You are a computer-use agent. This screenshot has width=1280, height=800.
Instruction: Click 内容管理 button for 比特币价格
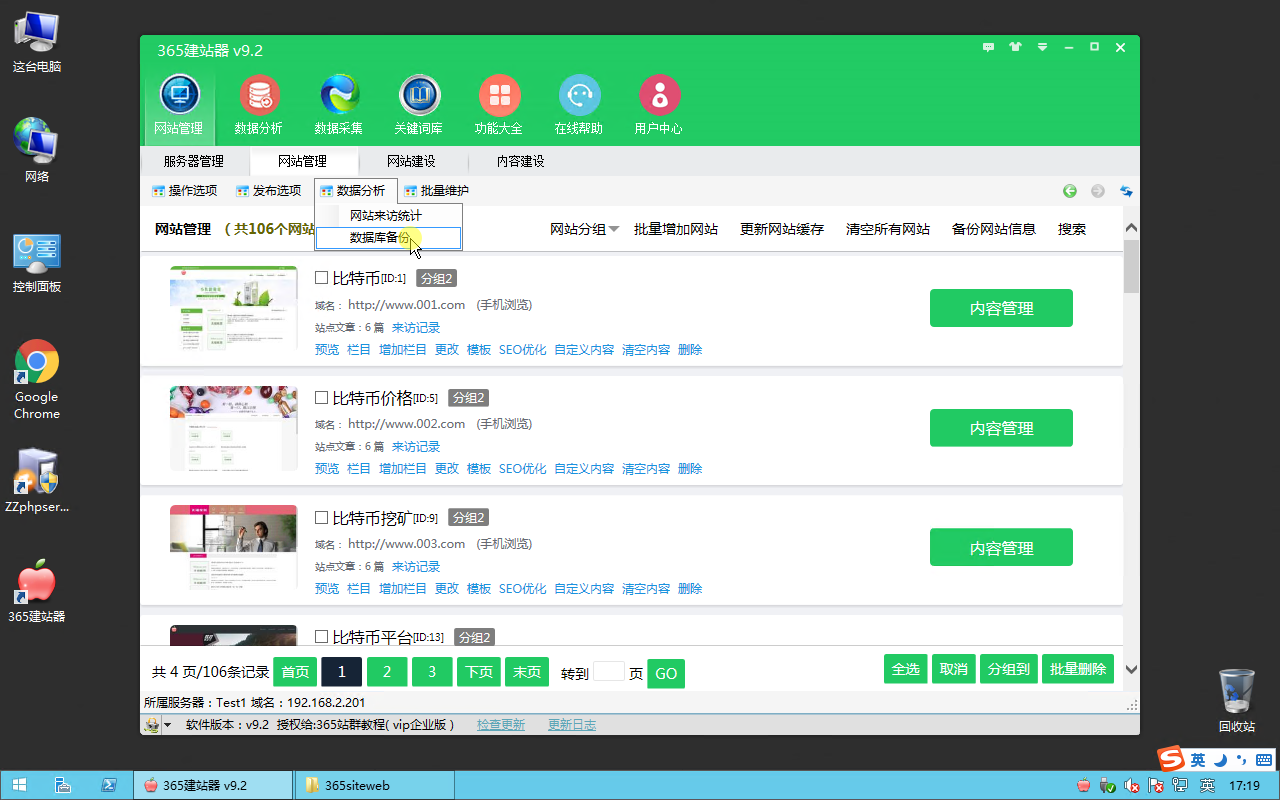[1001, 428]
